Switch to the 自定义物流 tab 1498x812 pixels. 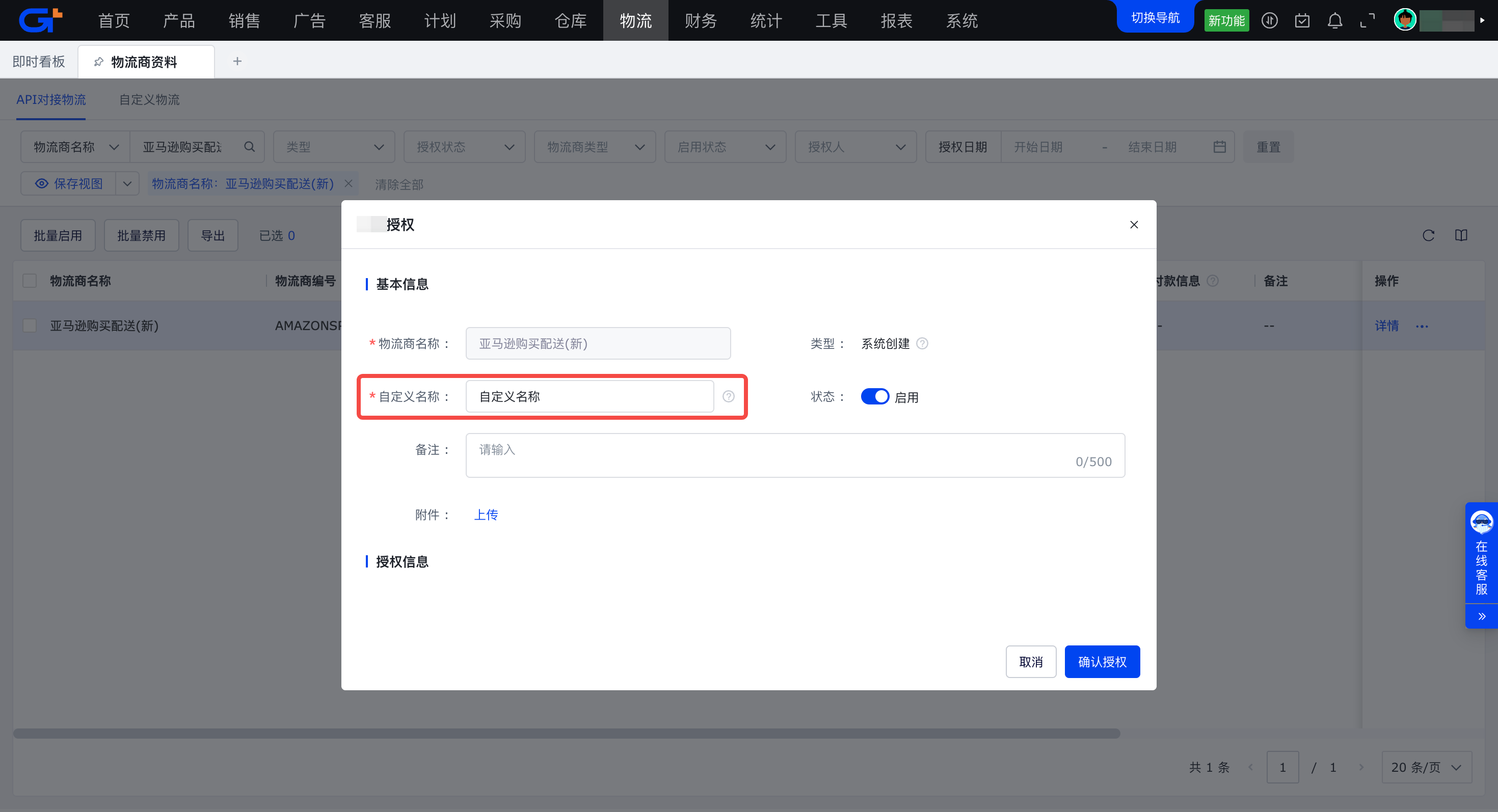pos(149,99)
